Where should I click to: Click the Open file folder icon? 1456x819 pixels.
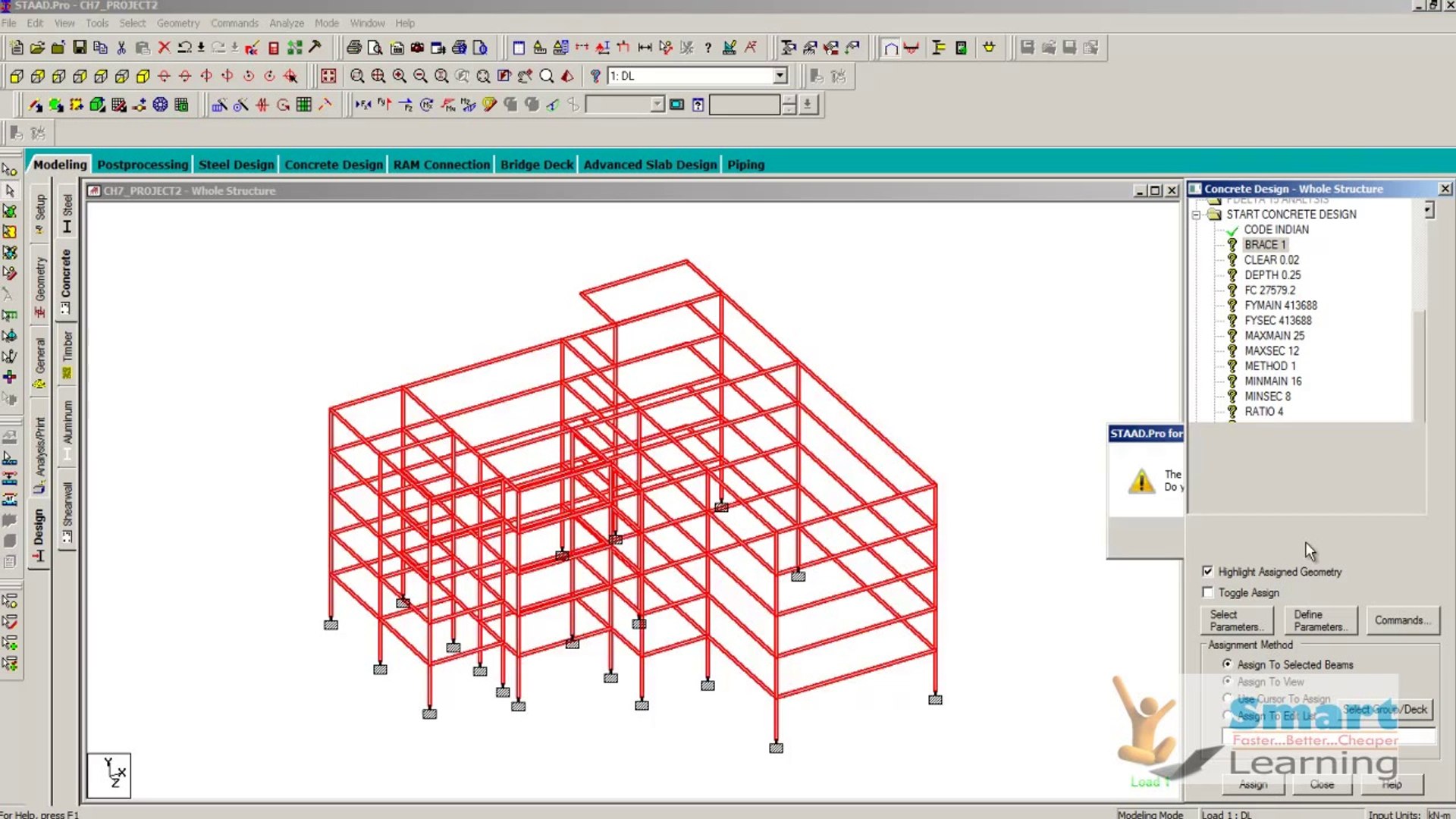point(37,48)
